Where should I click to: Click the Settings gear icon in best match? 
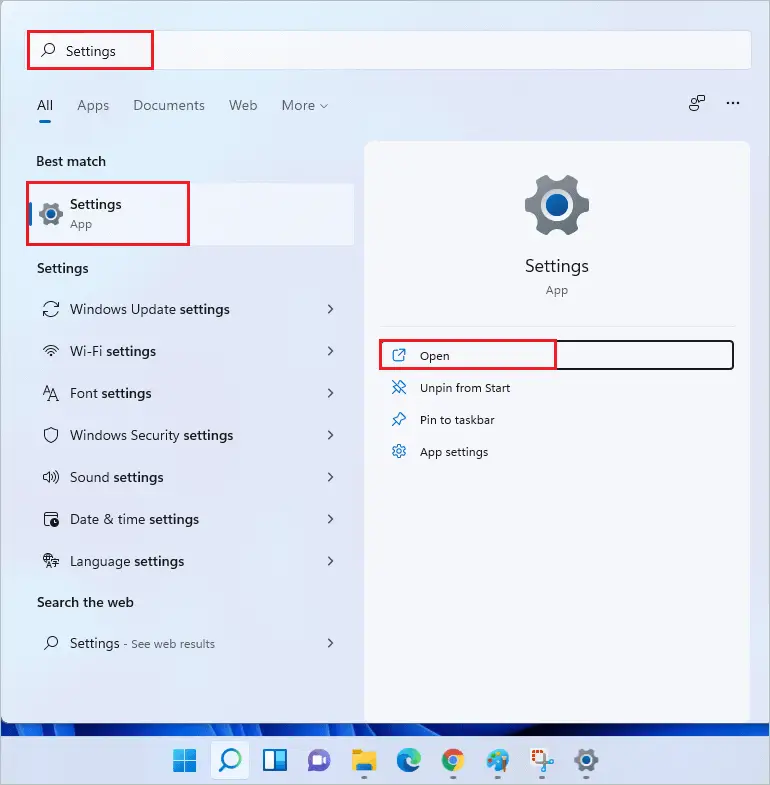tap(51, 214)
